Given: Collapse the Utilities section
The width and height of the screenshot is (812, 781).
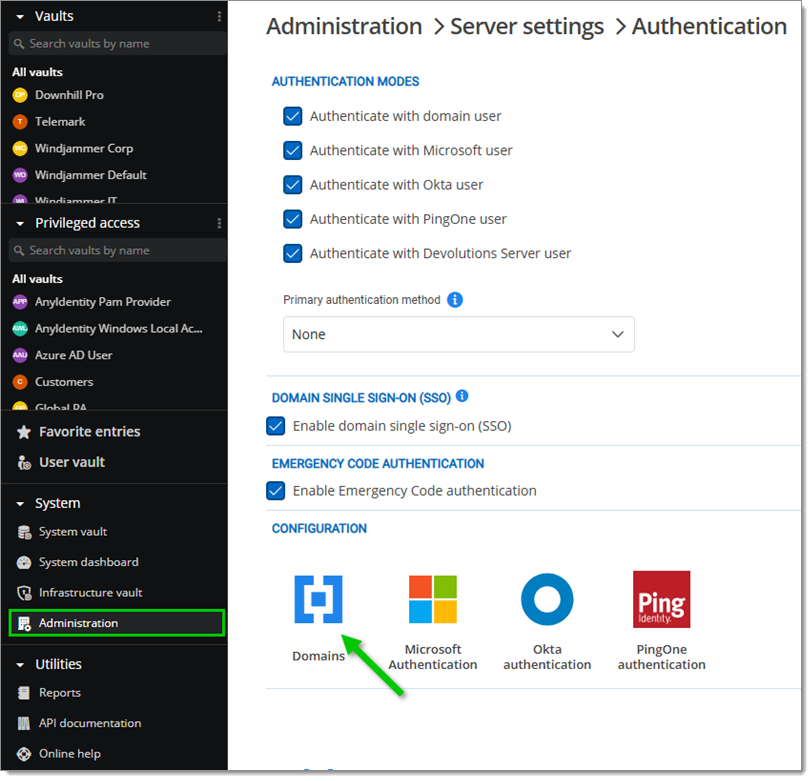Looking at the screenshot, I should 20,666.
